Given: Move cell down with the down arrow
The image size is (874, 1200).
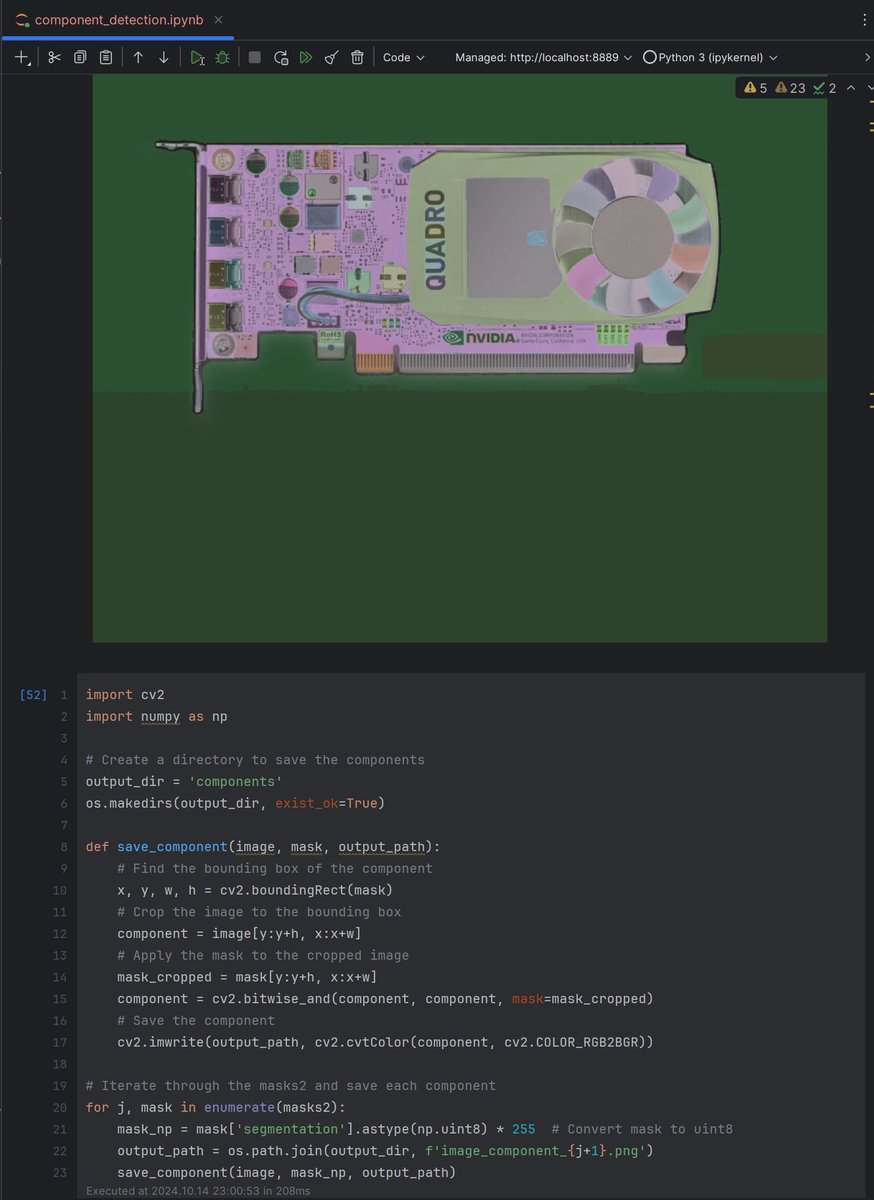Looking at the screenshot, I should pos(164,58).
